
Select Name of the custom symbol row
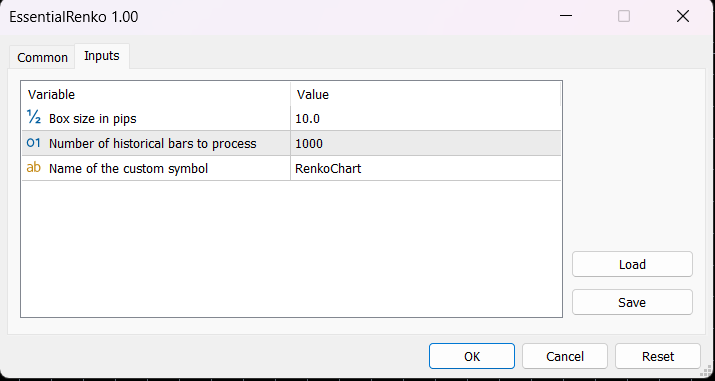coord(291,169)
